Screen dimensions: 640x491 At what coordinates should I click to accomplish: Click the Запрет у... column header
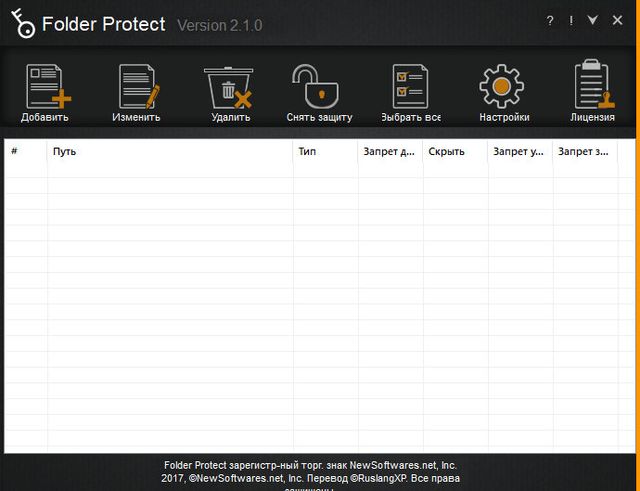(520, 152)
